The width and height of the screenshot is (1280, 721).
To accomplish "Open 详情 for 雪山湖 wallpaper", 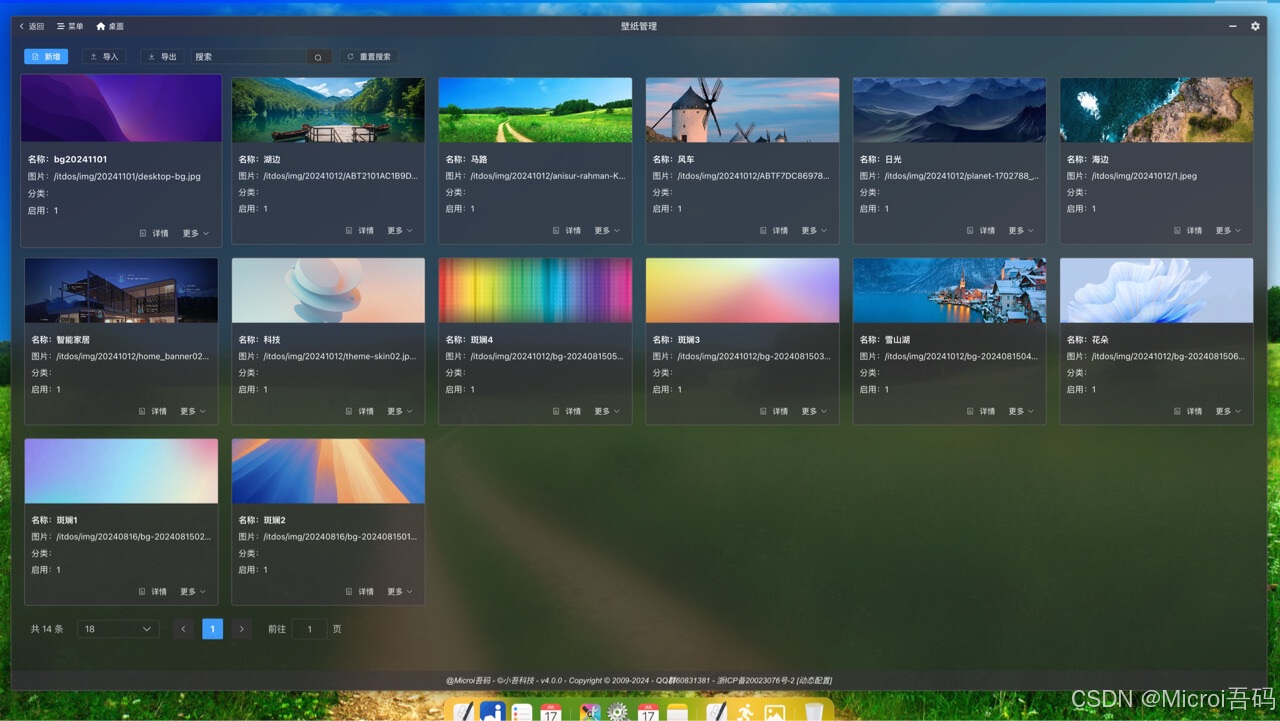I will point(981,411).
